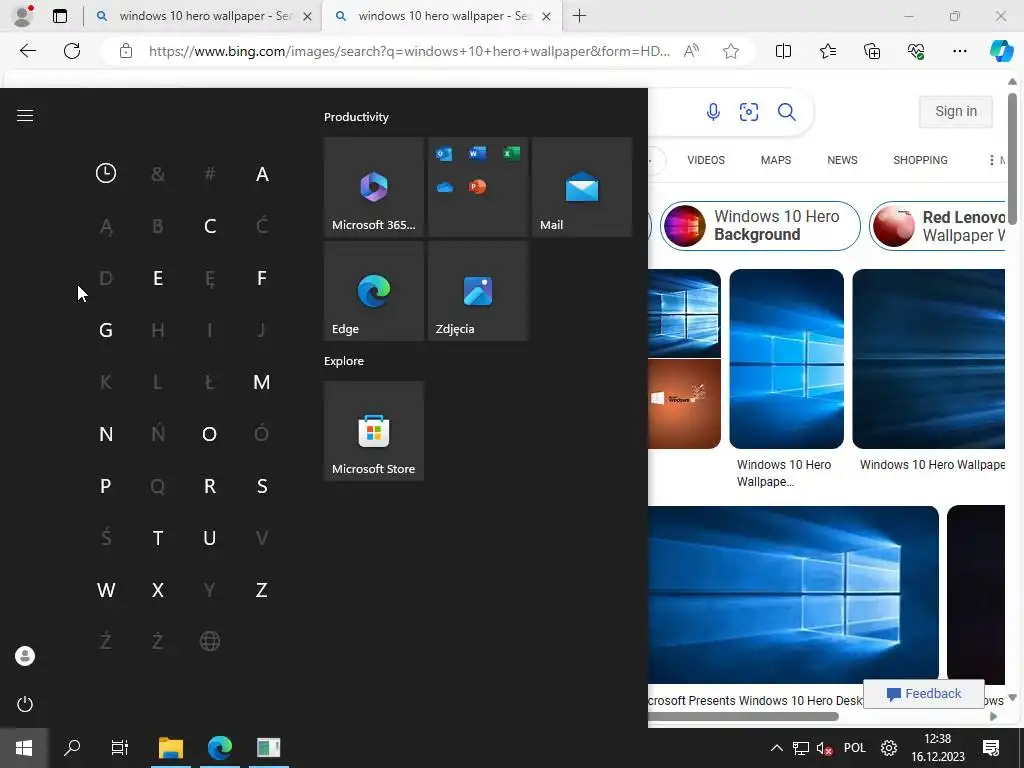
Task: Select letter X in alphabet grid
Action: tap(157, 590)
